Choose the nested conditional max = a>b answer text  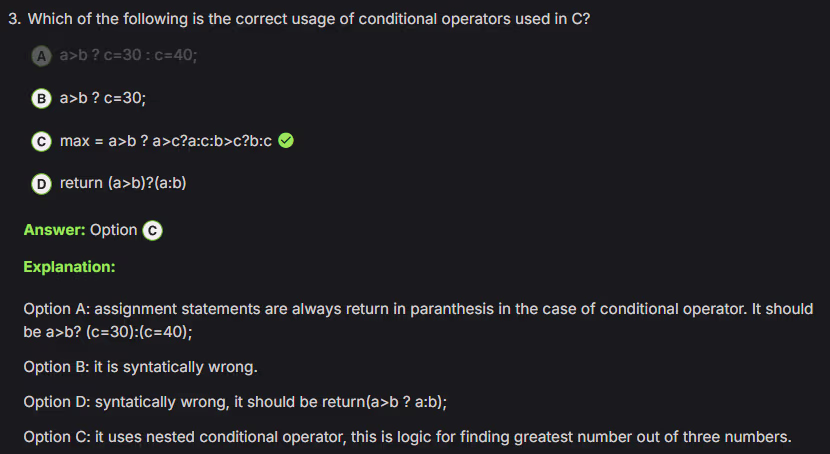[166, 141]
